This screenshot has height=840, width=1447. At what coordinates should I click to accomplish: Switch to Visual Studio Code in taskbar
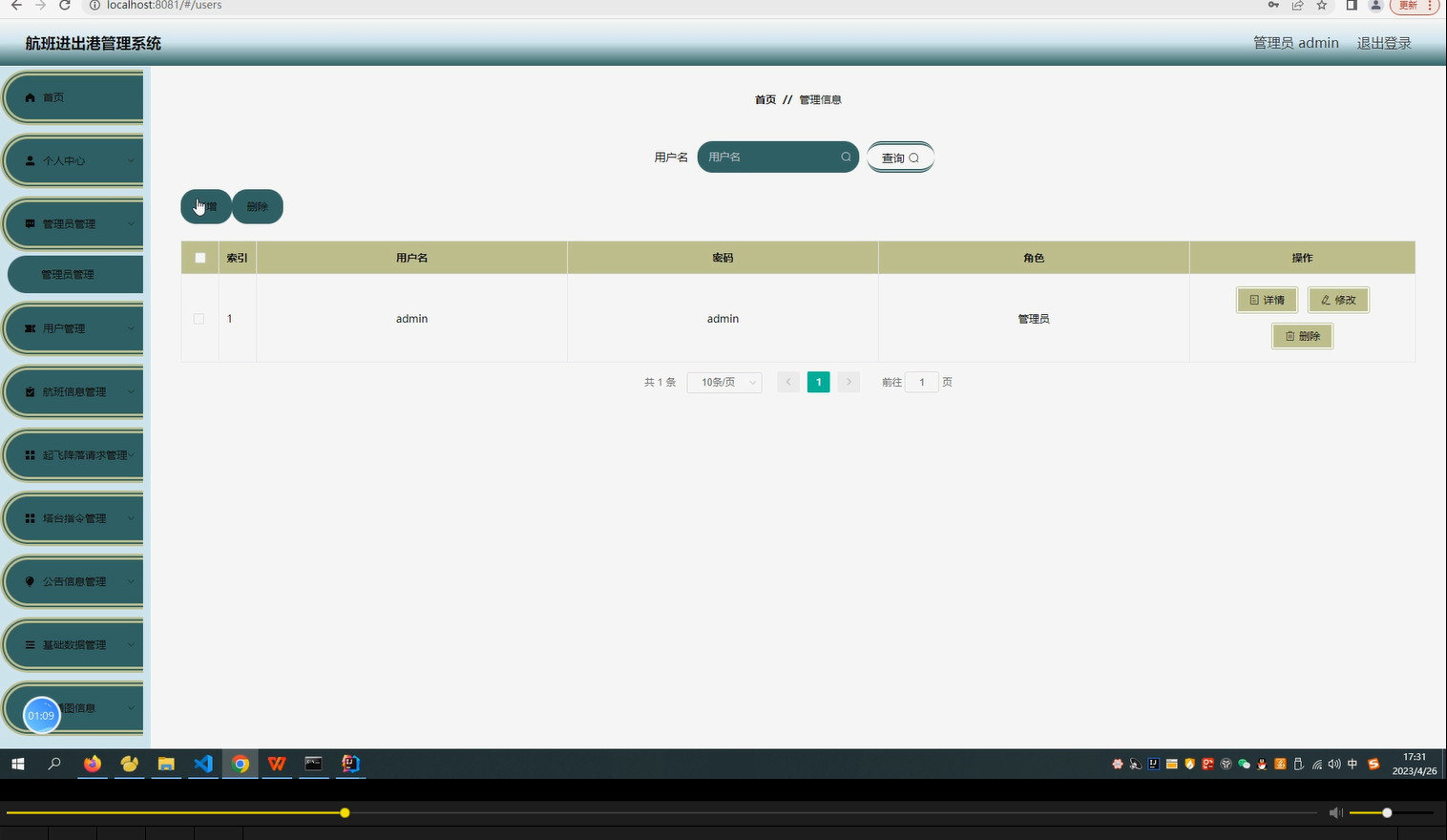(x=203, y=764)
